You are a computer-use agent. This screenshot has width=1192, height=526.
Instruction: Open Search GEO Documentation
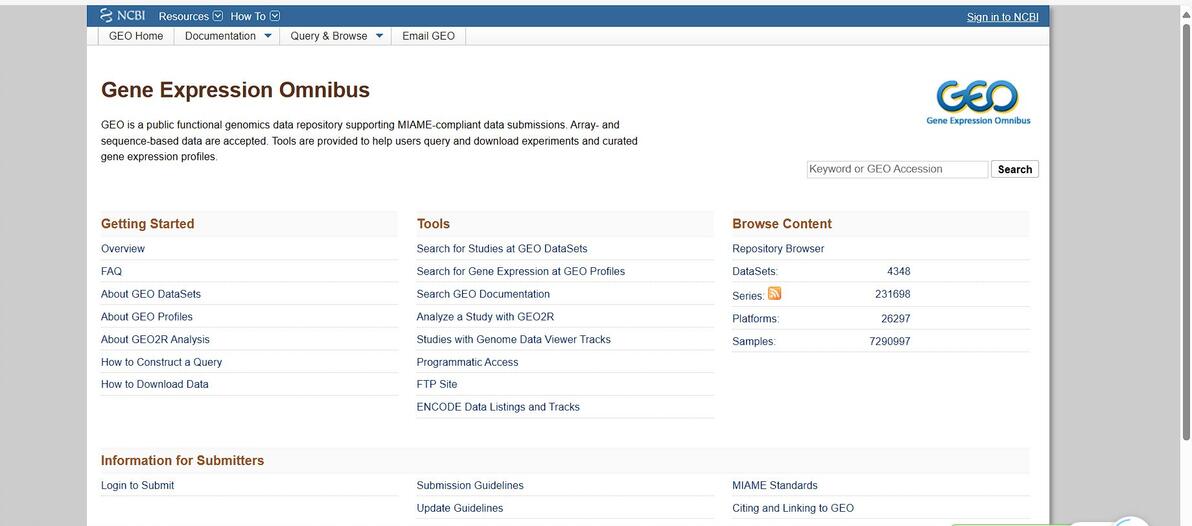(x=483, y=294)
